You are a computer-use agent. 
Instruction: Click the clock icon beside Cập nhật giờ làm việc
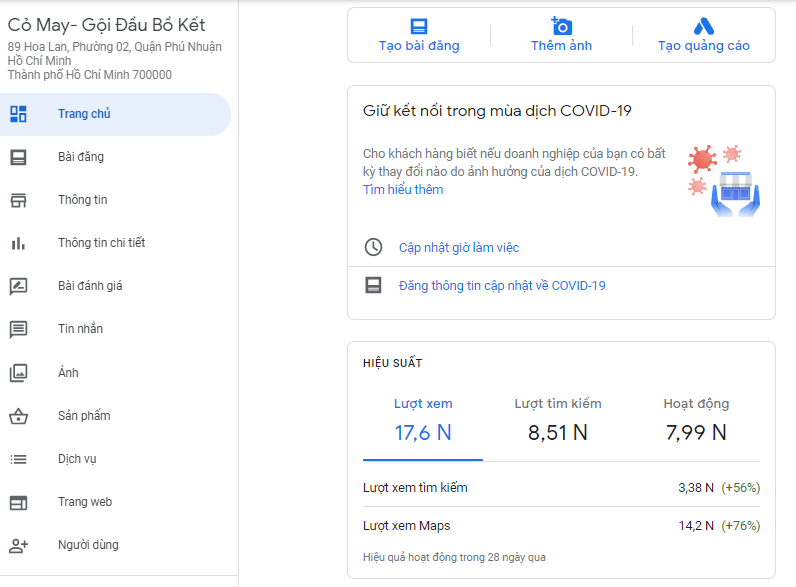(373, 247)
